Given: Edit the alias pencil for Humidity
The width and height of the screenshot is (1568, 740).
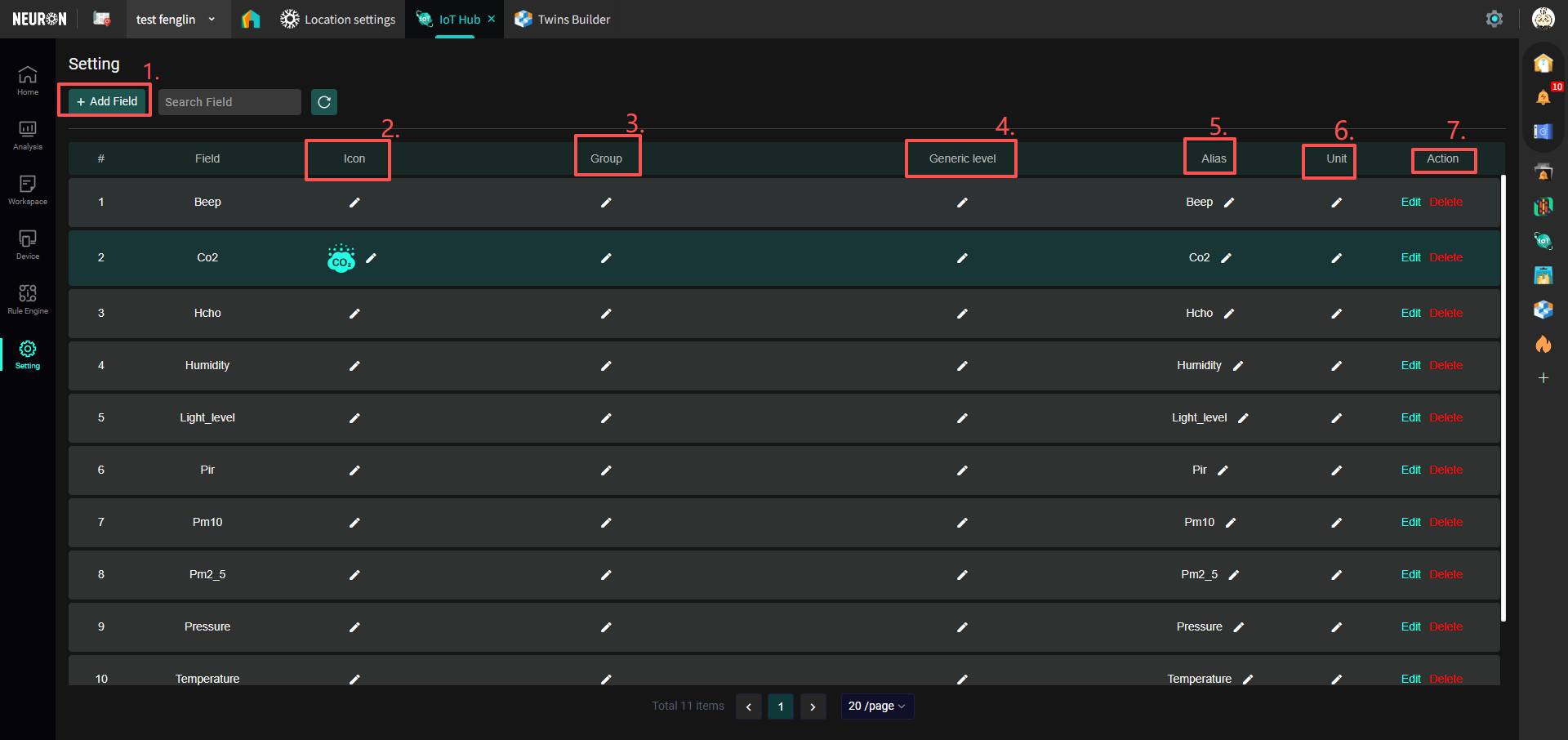Looking at the screenshot, I should pos(1238,366).
